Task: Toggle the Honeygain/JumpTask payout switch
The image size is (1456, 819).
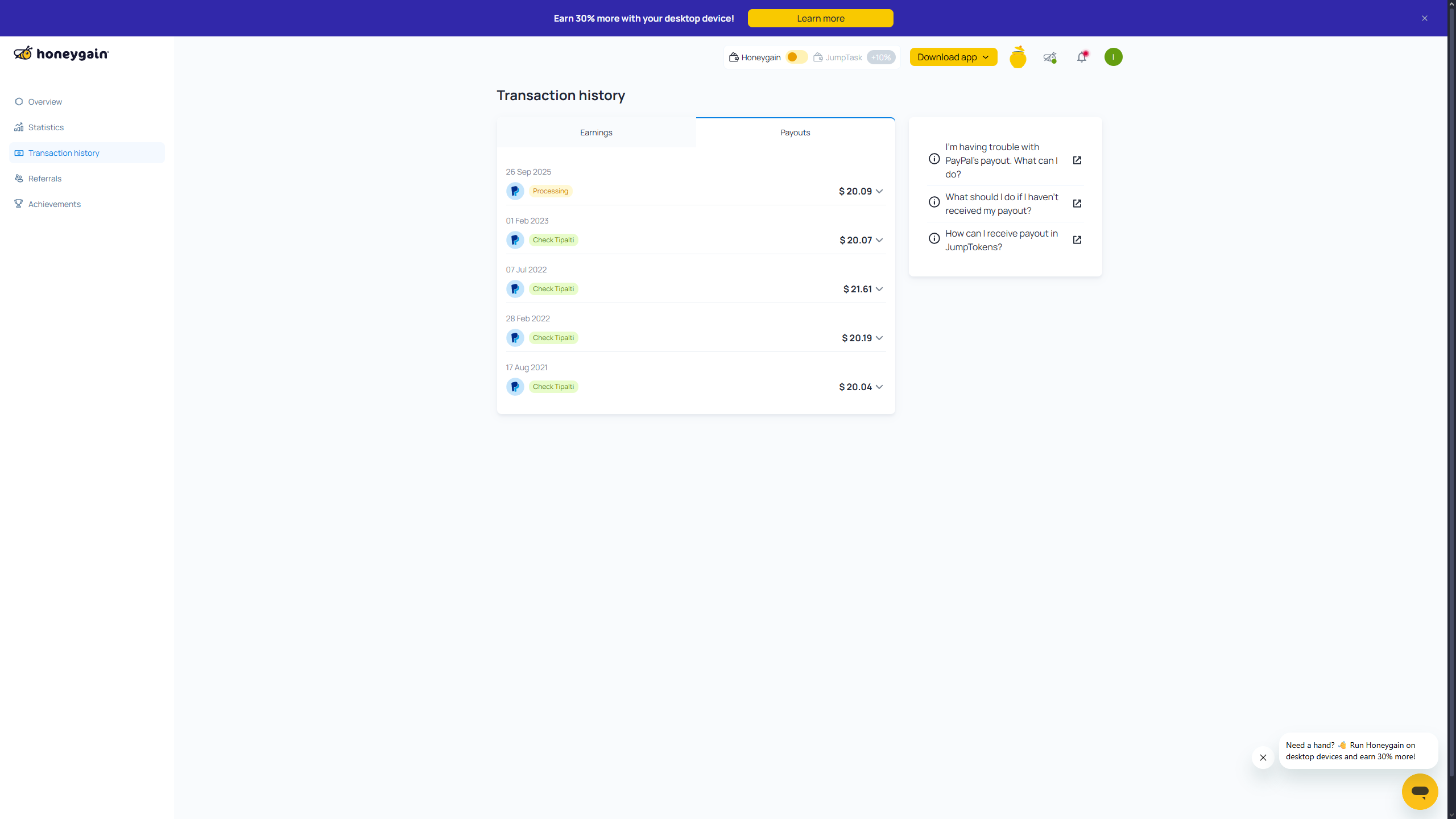Action: (x=796, y=57)
